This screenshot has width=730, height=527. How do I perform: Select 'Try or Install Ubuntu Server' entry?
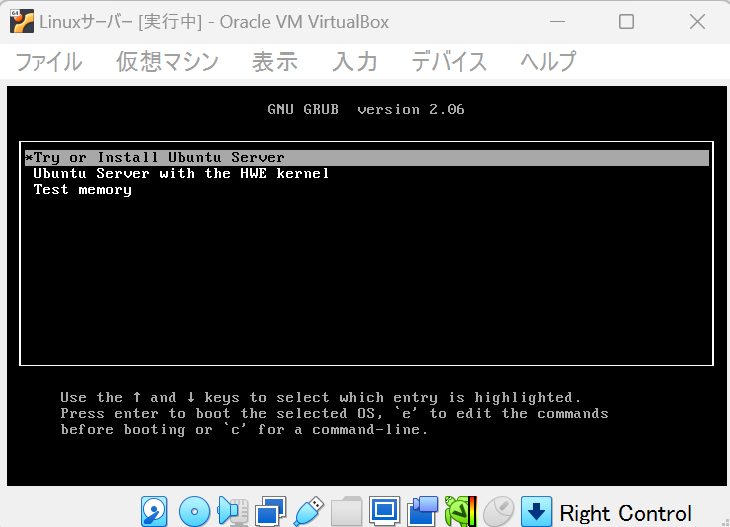(x=367, y=157)
